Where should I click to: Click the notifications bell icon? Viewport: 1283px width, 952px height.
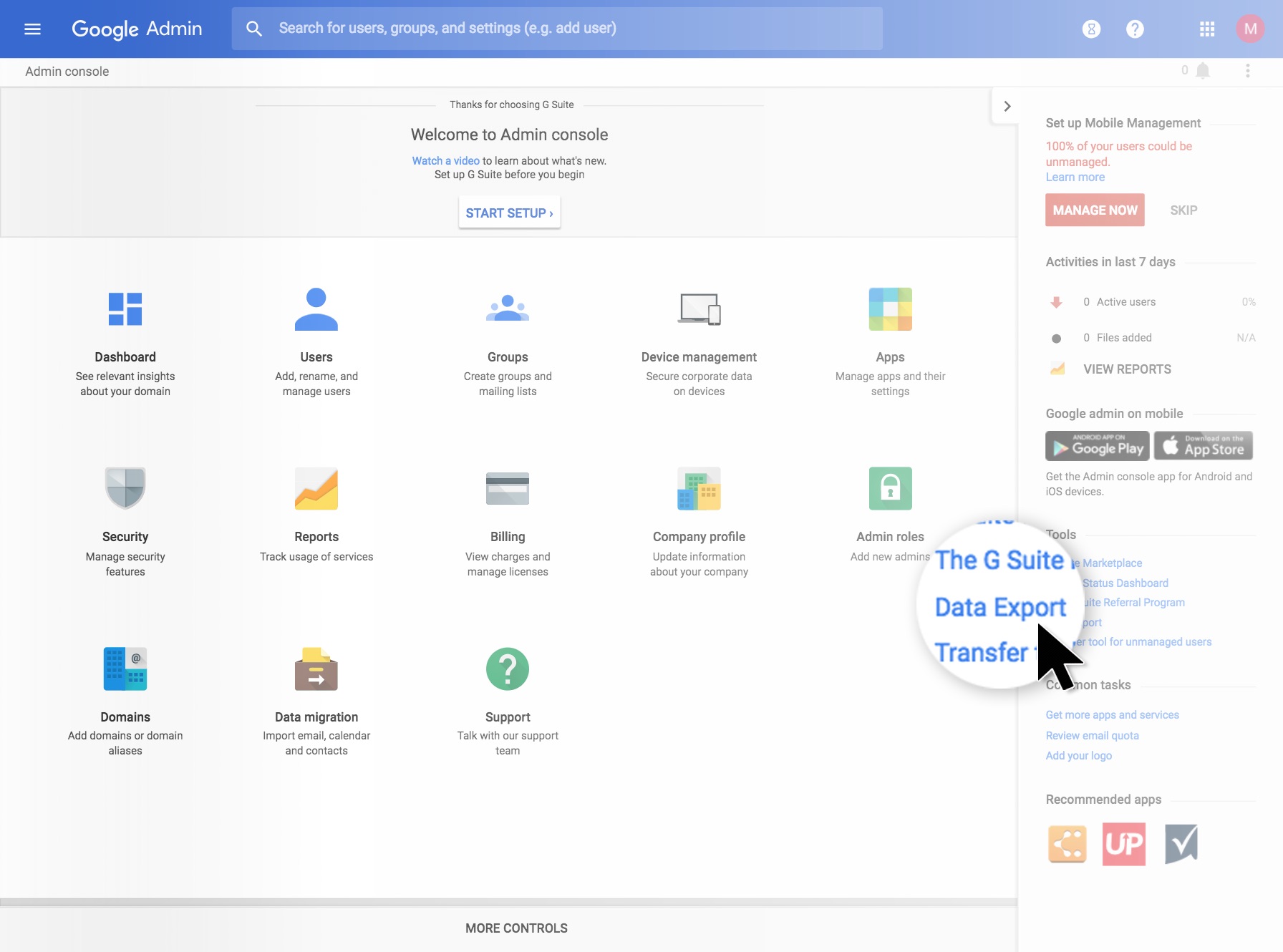(x=1203, y=70)
